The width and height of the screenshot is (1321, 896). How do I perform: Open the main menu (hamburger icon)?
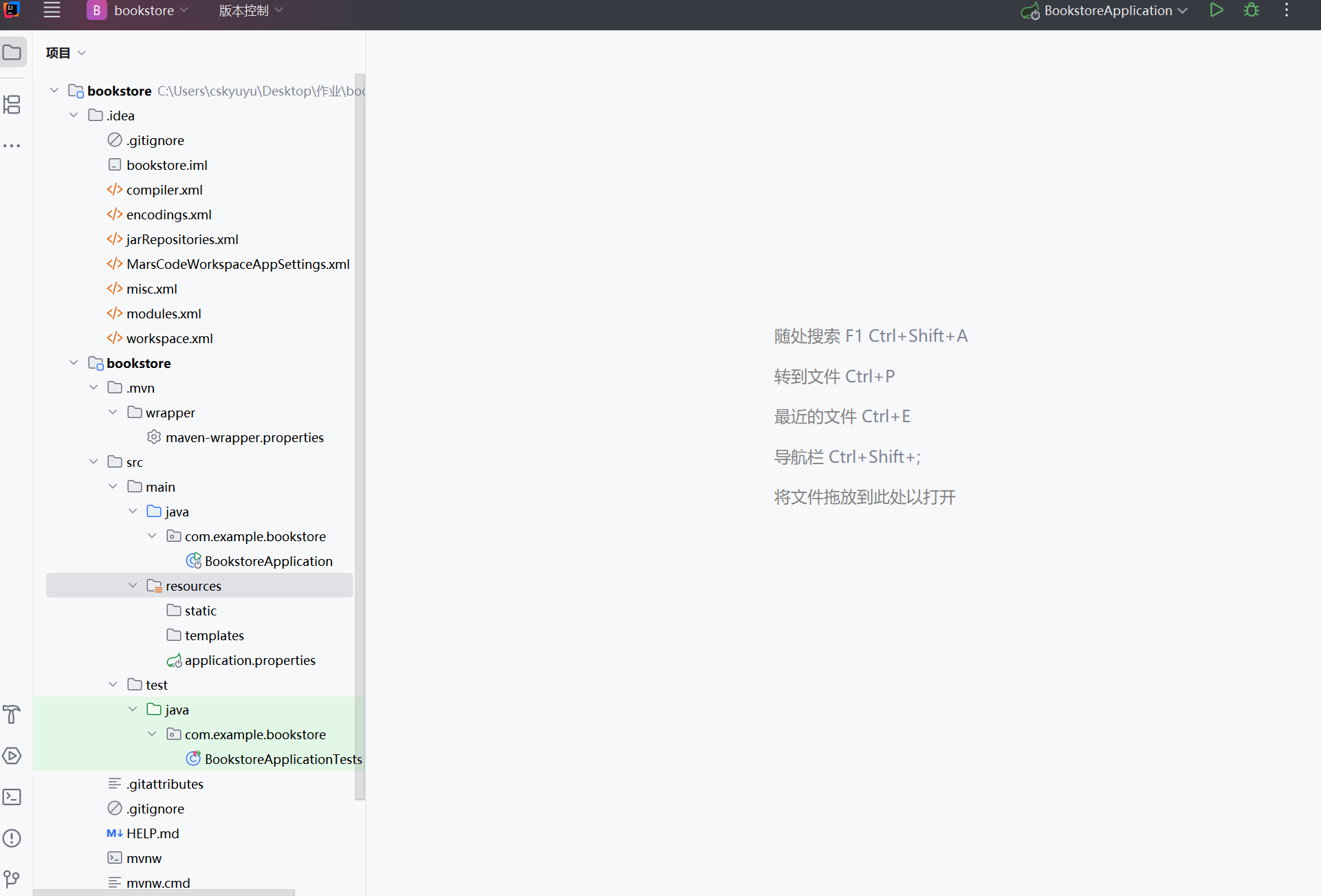point(52,10)
